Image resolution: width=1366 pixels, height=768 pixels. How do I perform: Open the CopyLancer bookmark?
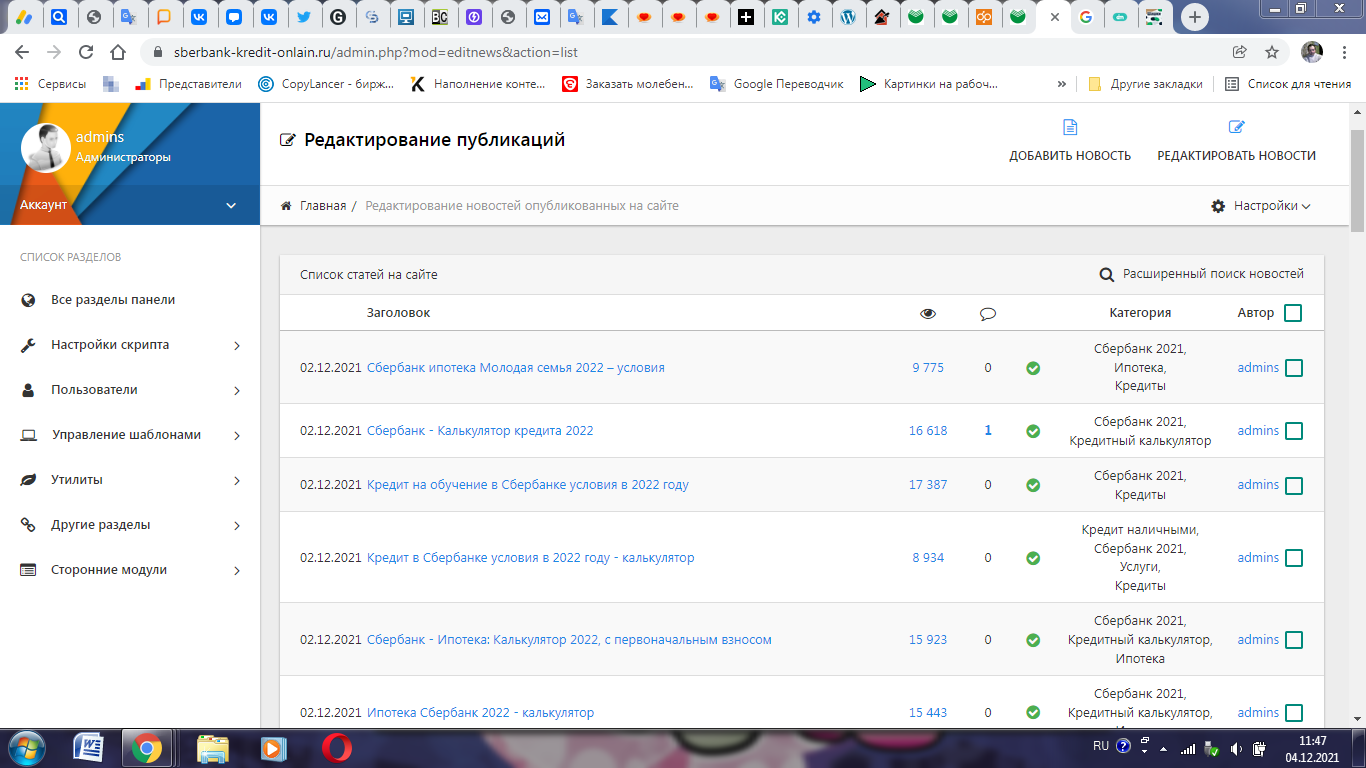coord(326,84)
